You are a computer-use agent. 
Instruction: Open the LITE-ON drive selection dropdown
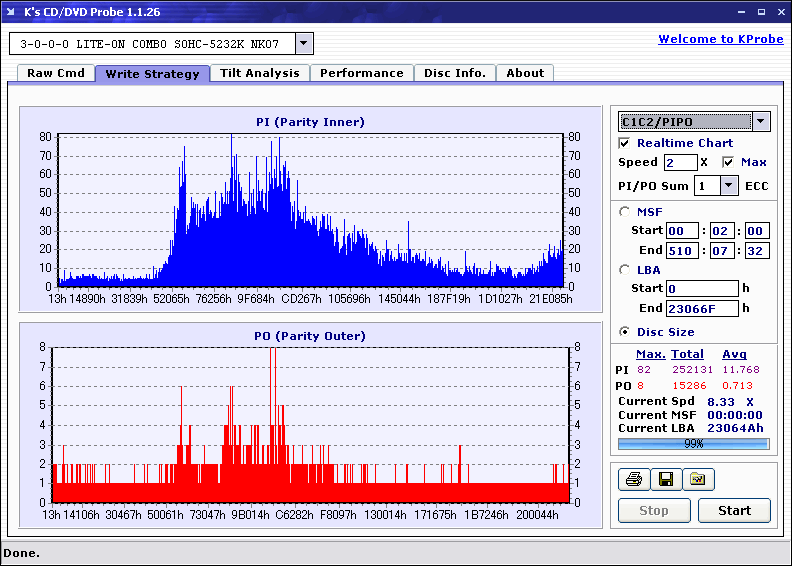coord(304,43)
